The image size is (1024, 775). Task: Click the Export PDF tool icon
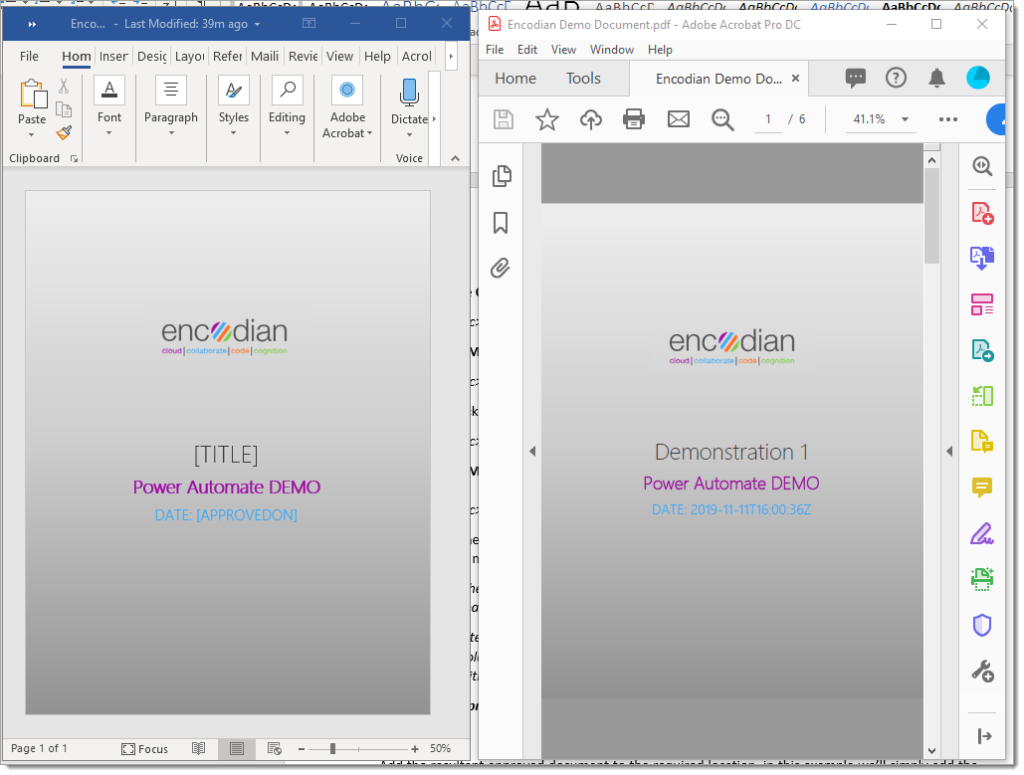(982, 259)
